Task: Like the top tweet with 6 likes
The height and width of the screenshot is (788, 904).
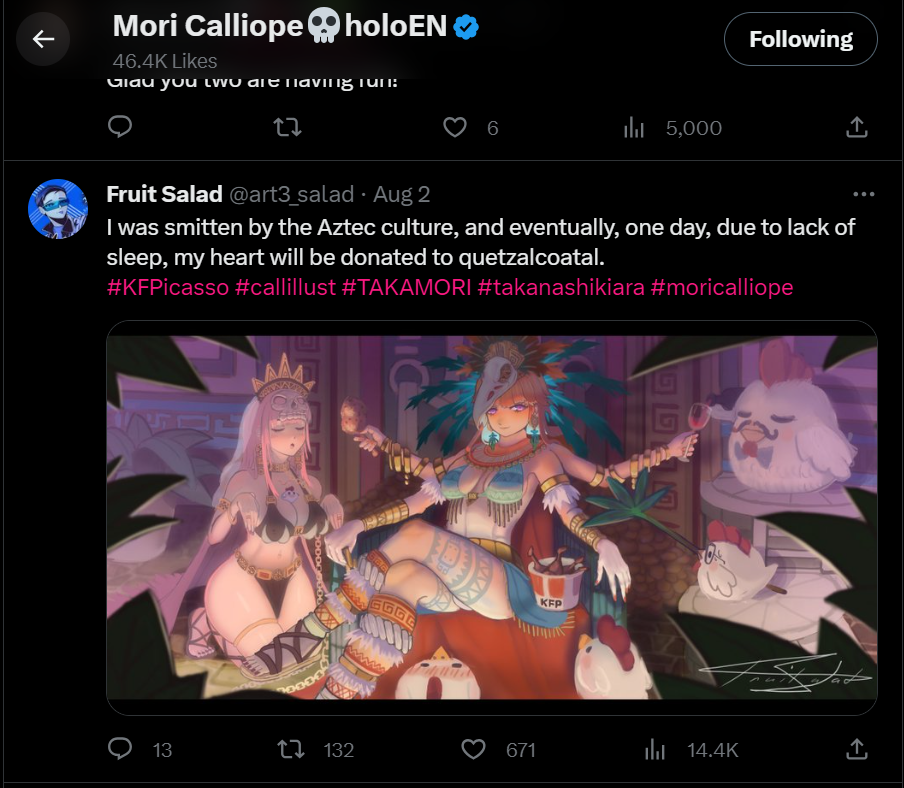Action: (x=456, y=127)
